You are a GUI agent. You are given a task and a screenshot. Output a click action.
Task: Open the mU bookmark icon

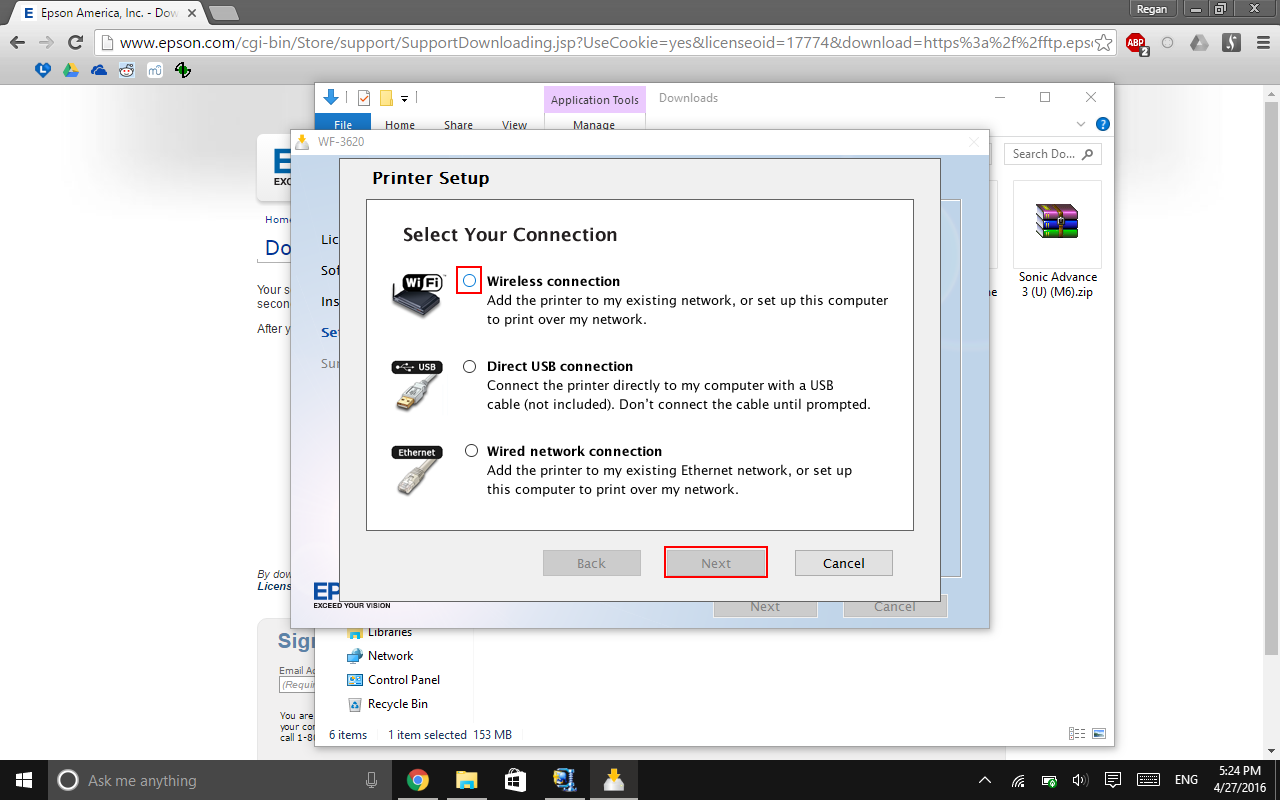tap(154, 70)
